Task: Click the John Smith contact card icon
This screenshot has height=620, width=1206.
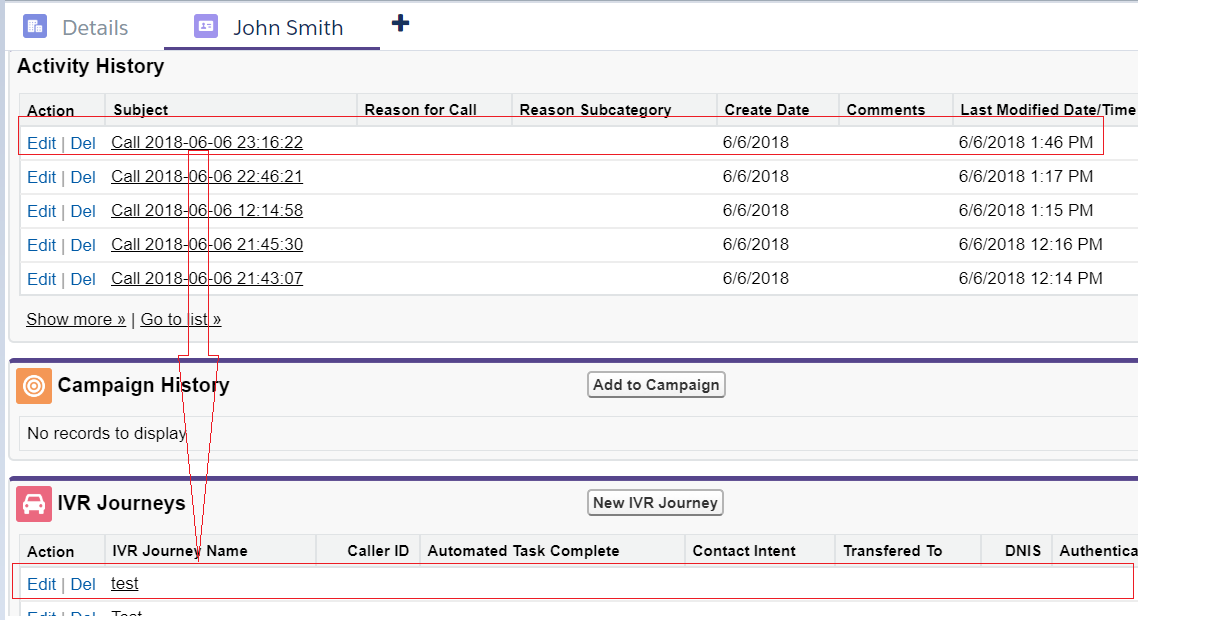Action: tap(206, 27)
